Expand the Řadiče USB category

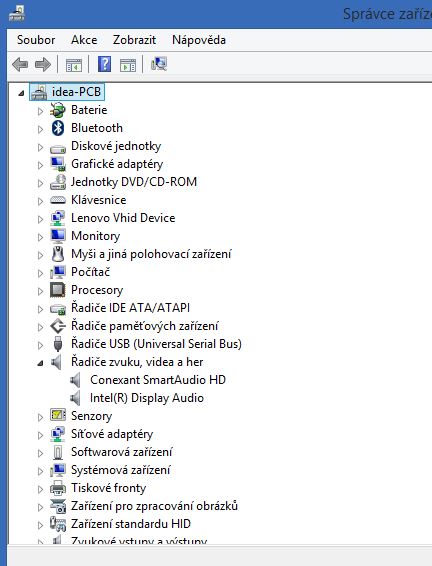[x=40, y=345]
